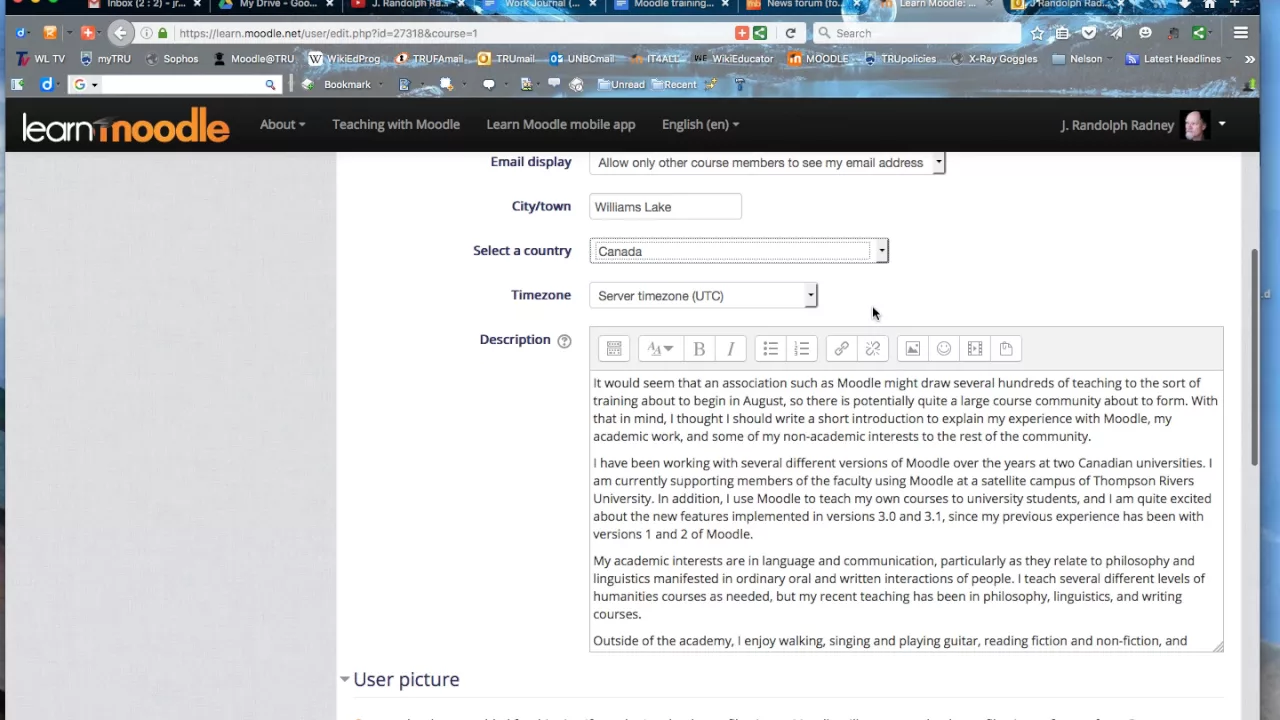Click the browser URL address bar

[x=455, y=33]
